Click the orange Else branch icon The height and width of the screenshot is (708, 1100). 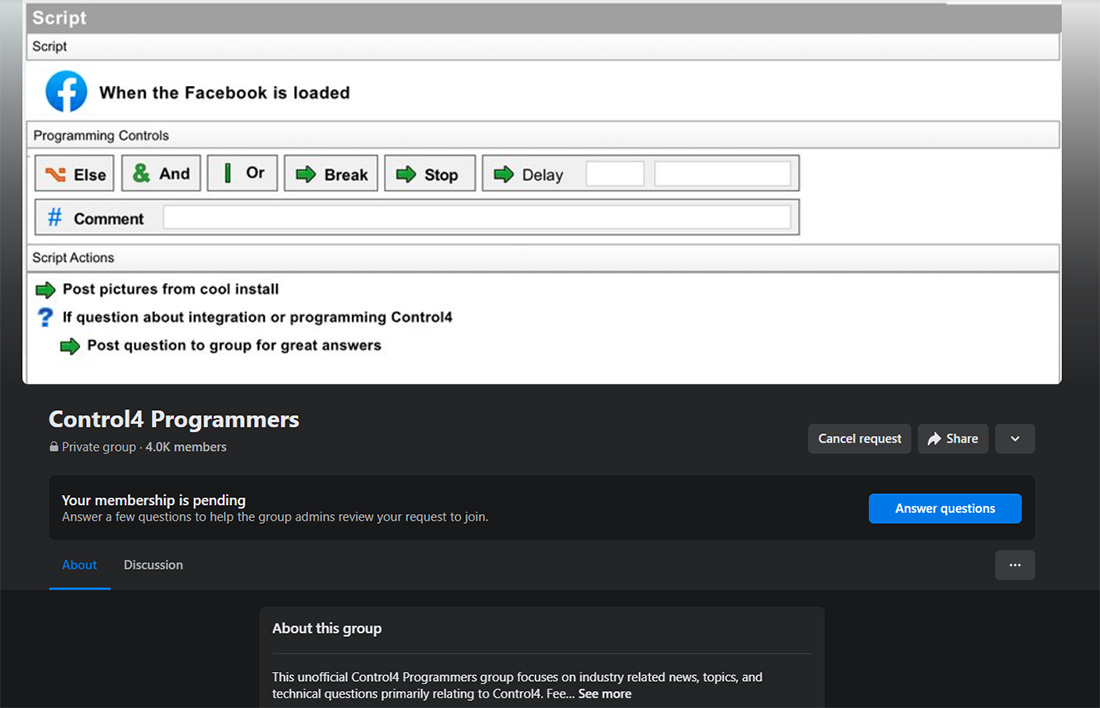pos(55,175)
